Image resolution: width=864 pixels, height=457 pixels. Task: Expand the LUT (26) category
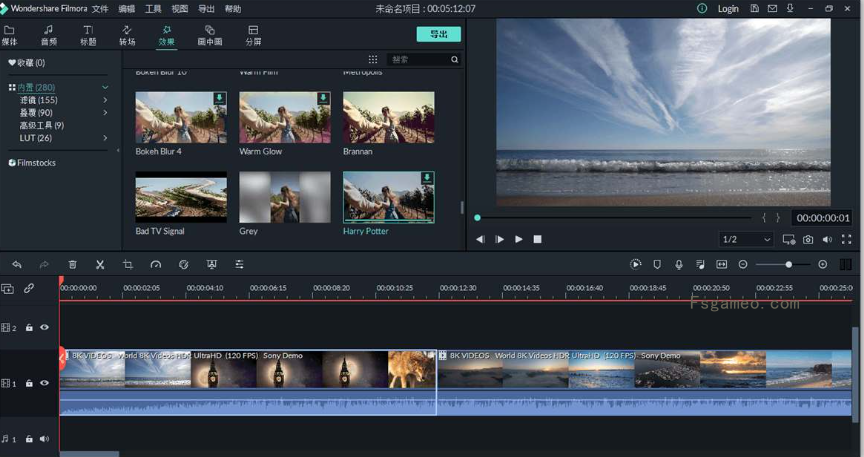click(105, 138)
